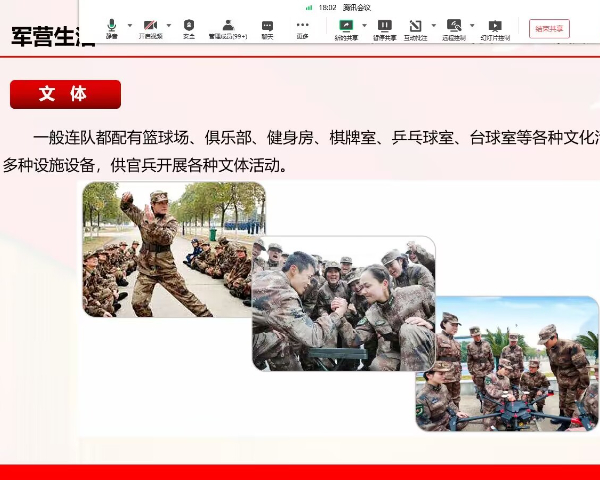Open the remote control option
The width and height of the screenshot is (600, 480).
[454, 29]
